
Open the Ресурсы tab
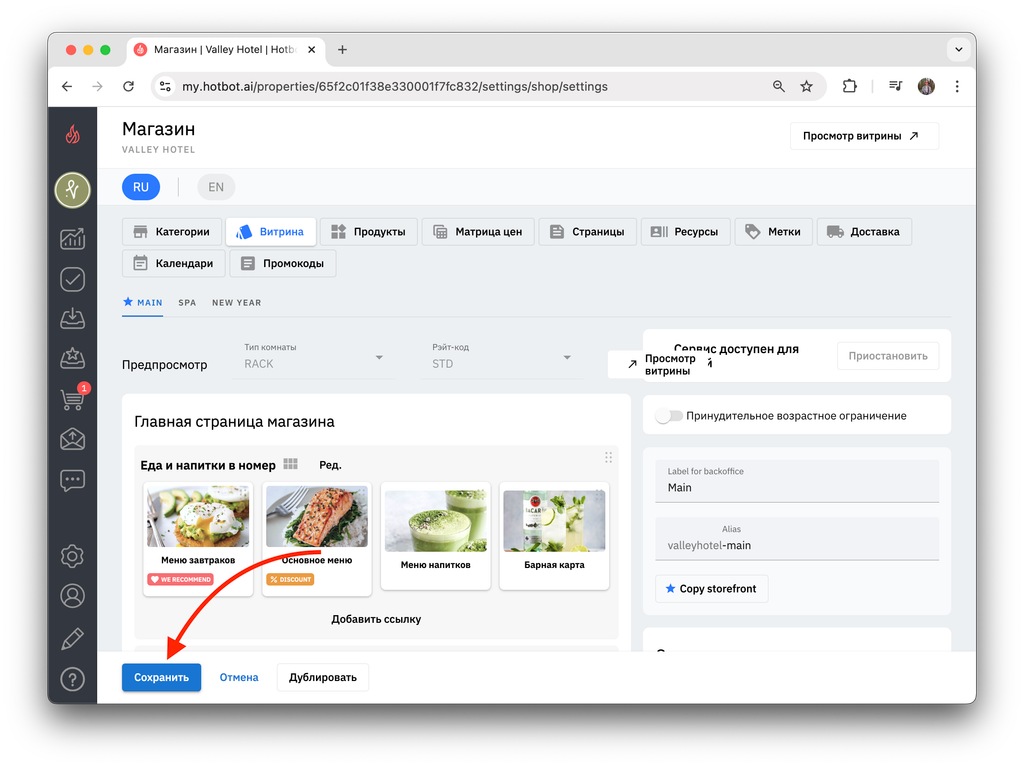(x=685, y=231)
